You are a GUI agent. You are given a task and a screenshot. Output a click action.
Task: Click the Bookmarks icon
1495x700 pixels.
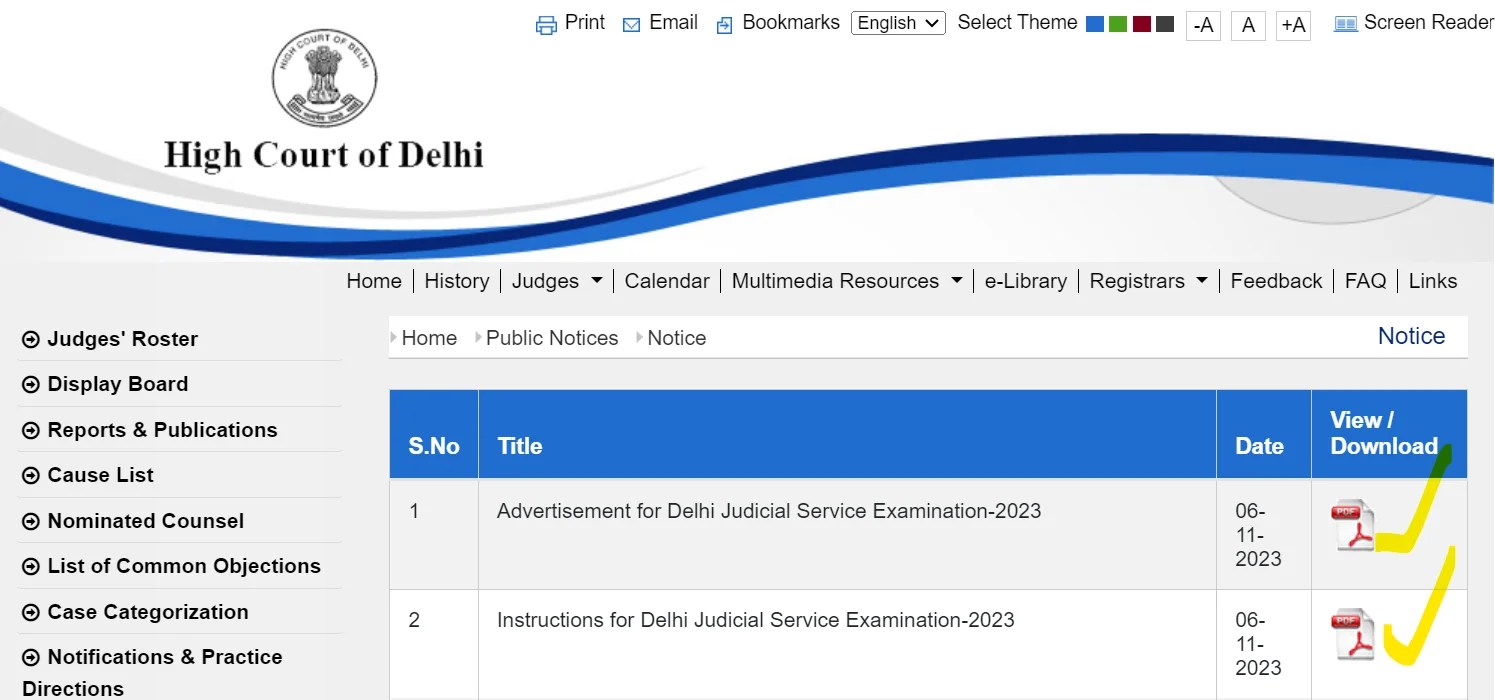[724, 25]
